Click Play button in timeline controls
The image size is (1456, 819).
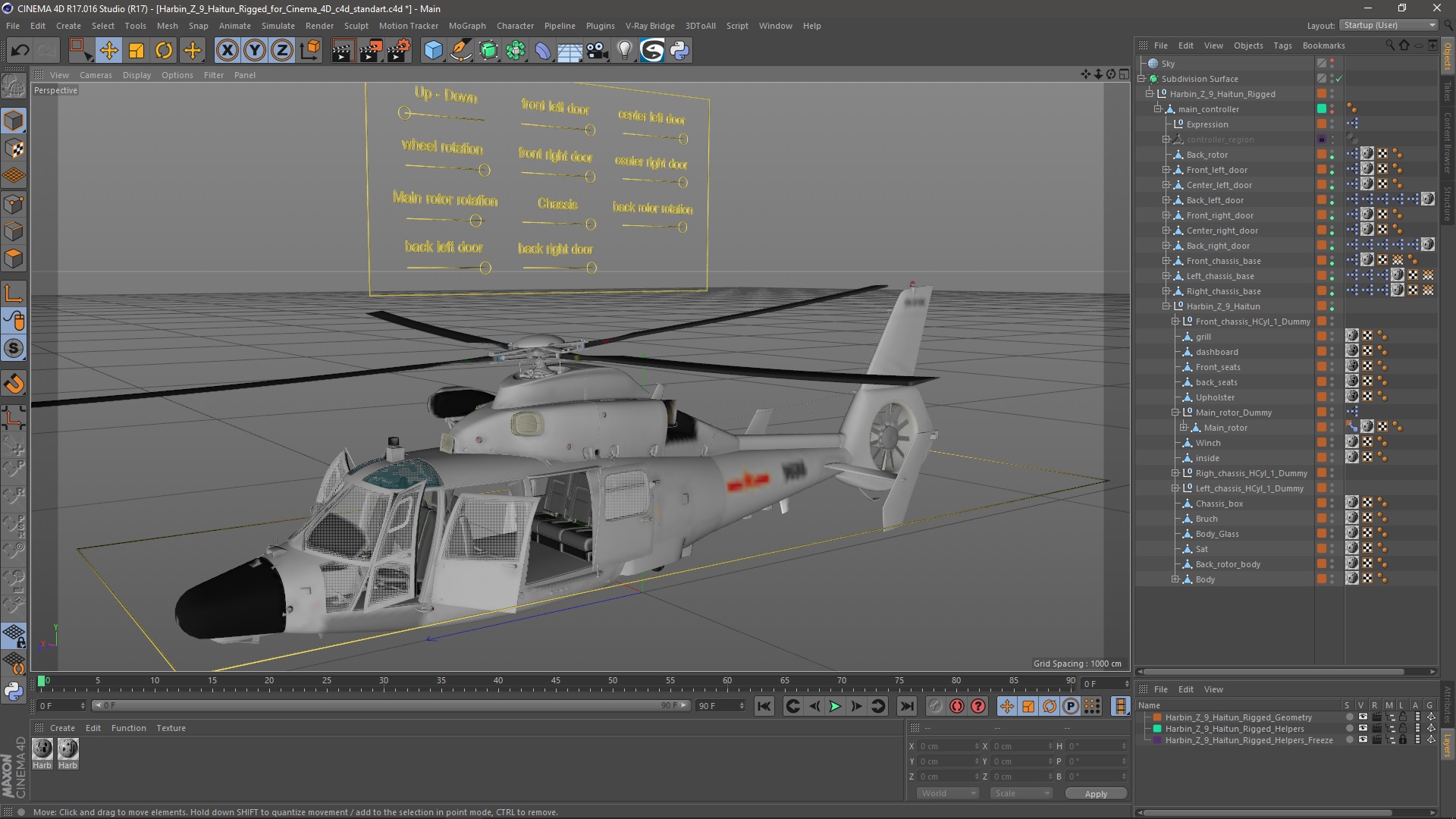click(x=834, y=706)
